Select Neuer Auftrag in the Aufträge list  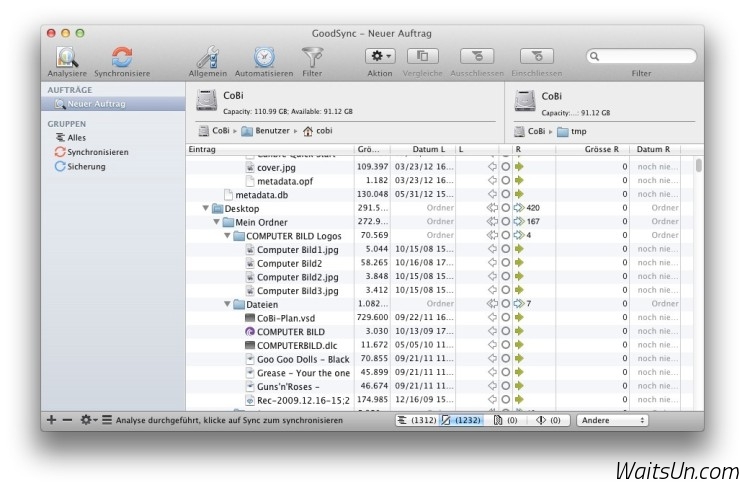click(96, 104)
